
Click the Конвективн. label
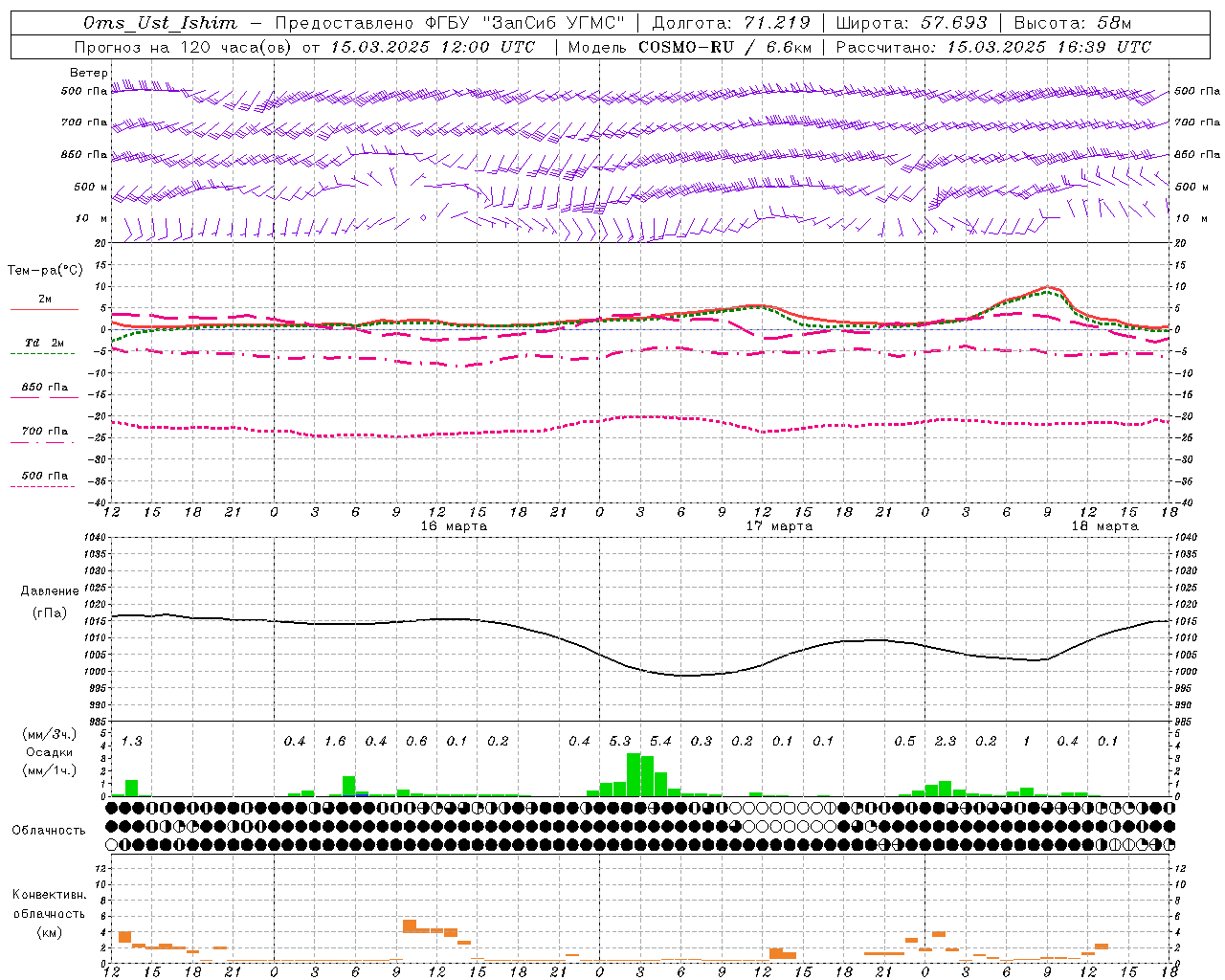coord(49,895)
